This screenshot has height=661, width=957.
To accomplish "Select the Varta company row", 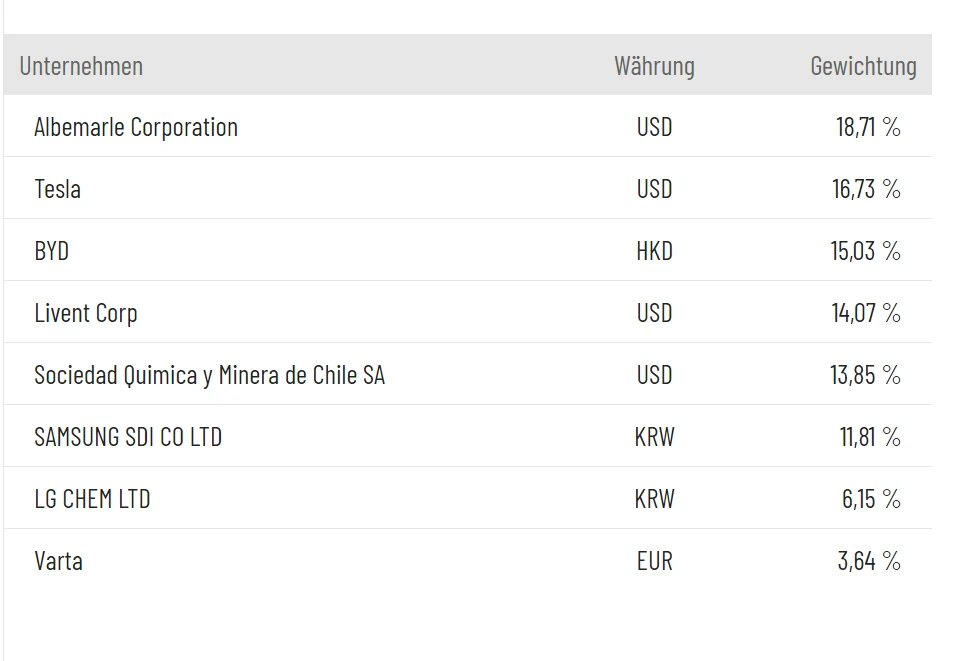I will pyautogui.click(x=58, y=561).
